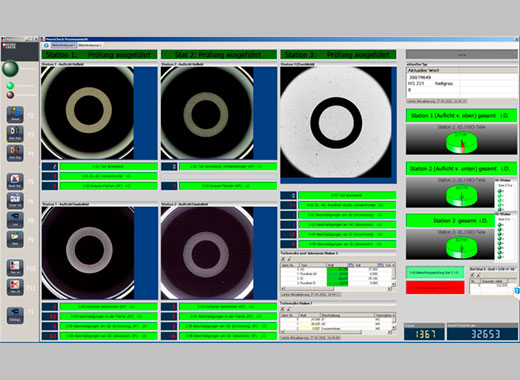Click the Stat 2 Prüfung ausgeführt banner
The image size is (520, 380).
point(219,55)
